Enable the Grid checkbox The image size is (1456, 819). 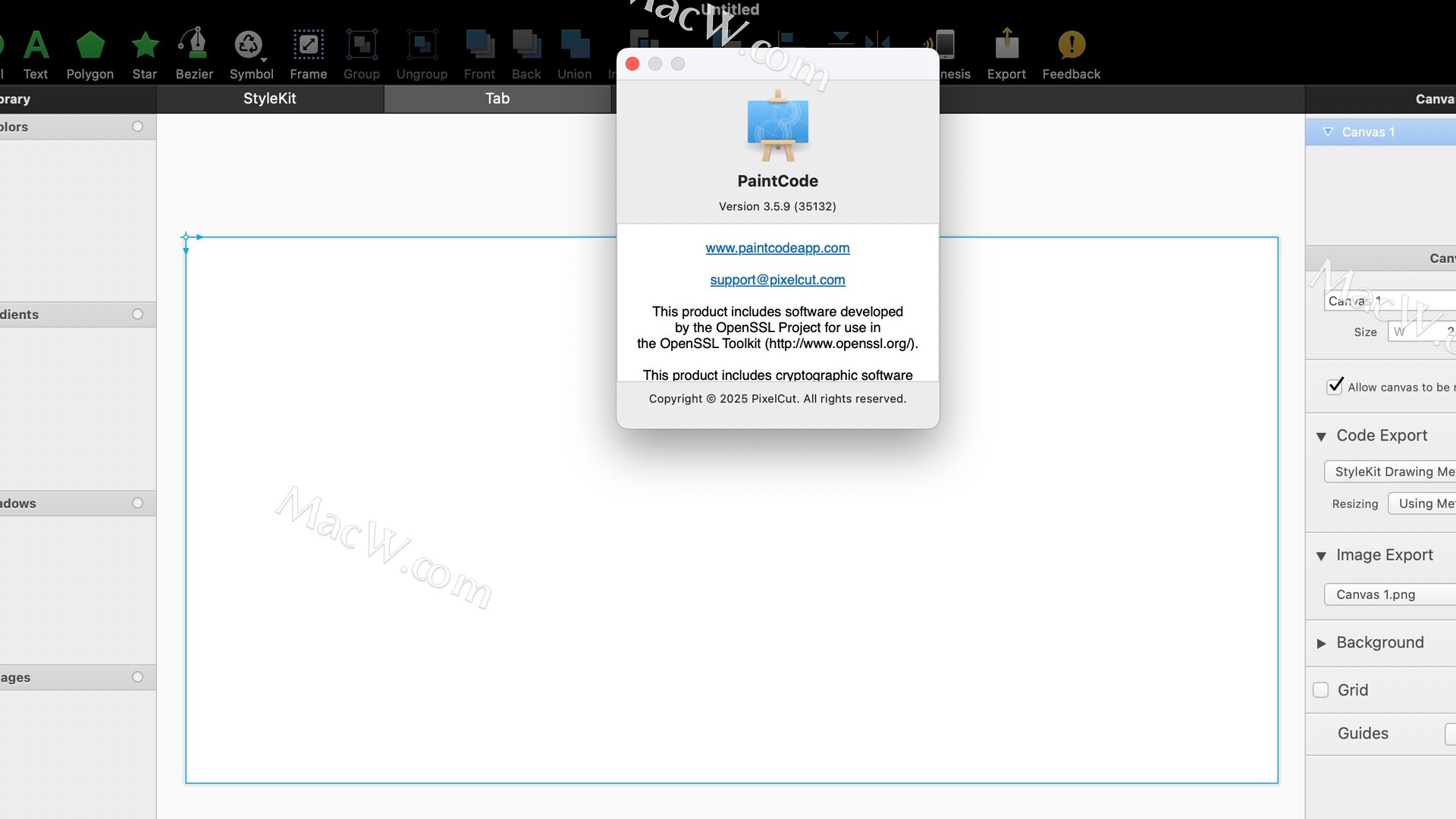click(1320, 690)
